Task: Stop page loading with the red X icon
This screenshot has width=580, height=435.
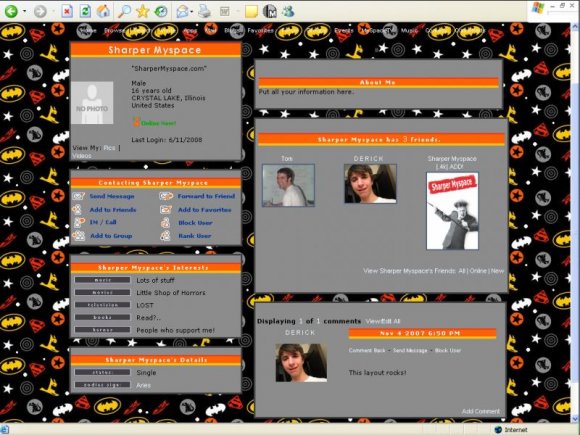Action: 67,11
